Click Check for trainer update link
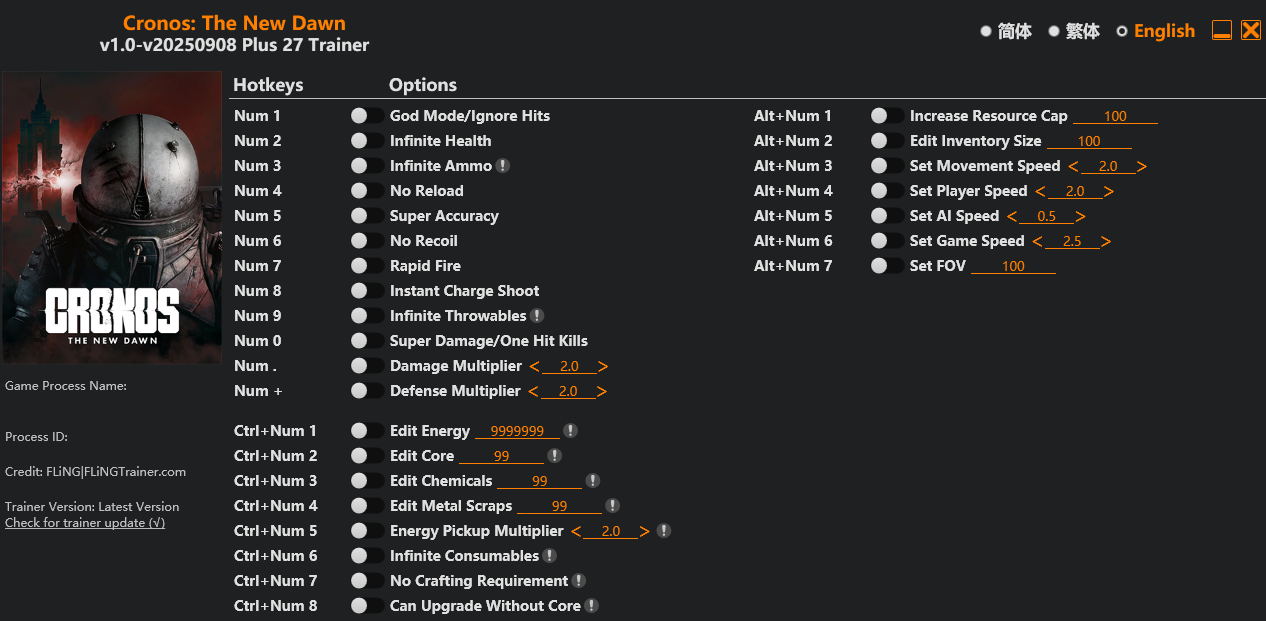Screen dimensions: 1266x621 85,523
